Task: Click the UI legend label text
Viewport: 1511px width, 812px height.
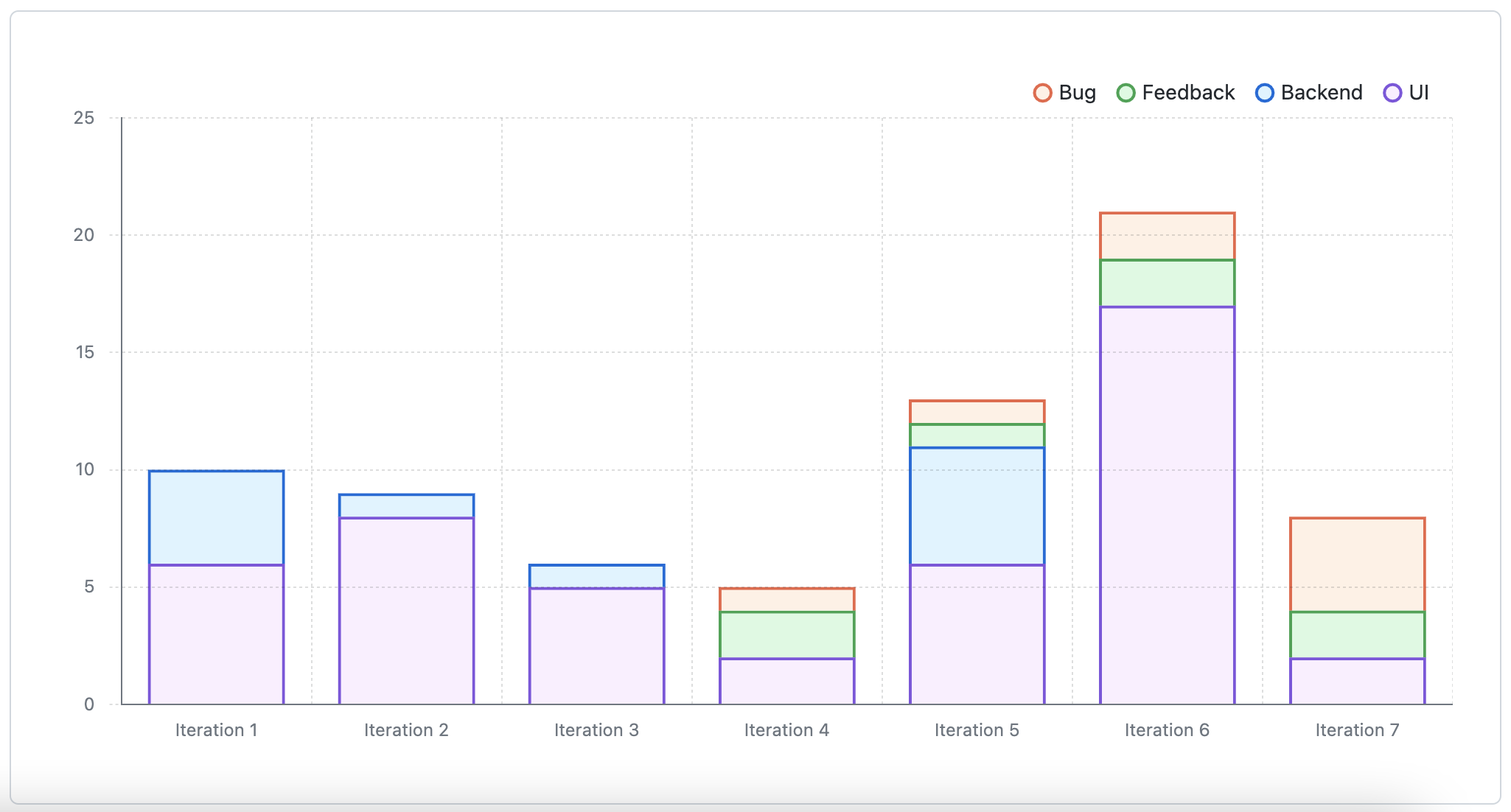Action: pos(1419,92)
